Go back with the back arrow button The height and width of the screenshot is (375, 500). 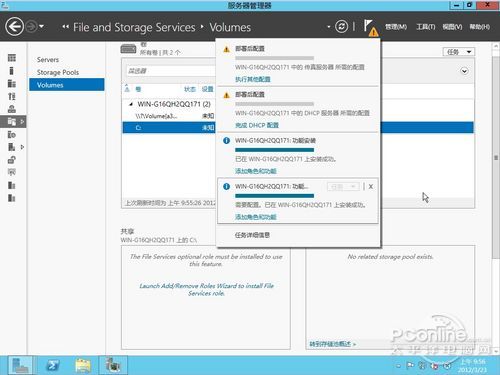14,27
